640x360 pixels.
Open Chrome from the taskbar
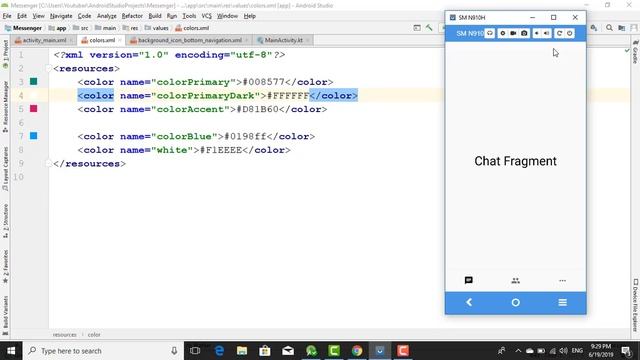click(357, 351)
